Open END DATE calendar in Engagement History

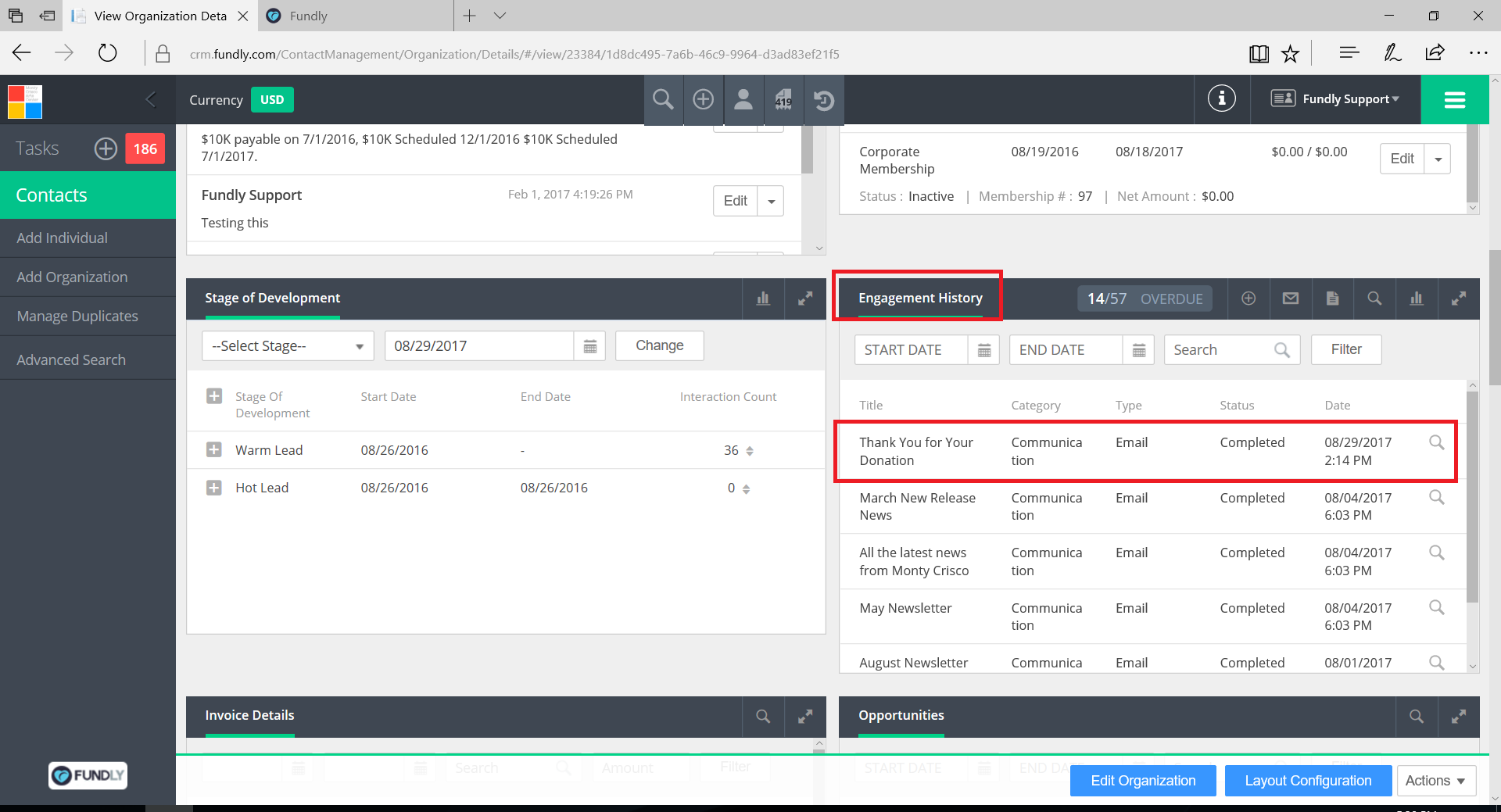[x=1139, y=350]
